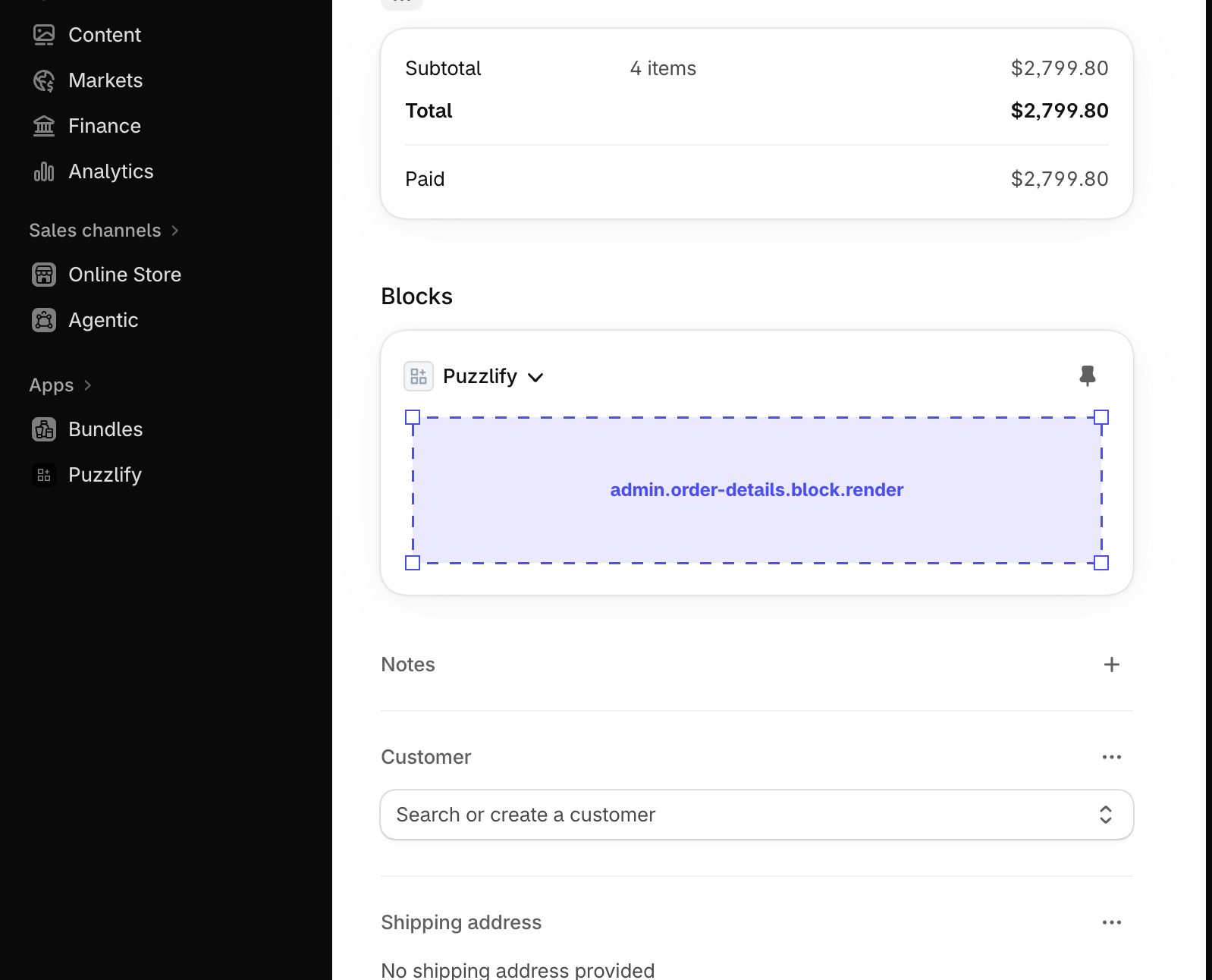Viewport: 1212px width, 980px height.
Task: Click the Markets globe icon
Action: (44, 80)
